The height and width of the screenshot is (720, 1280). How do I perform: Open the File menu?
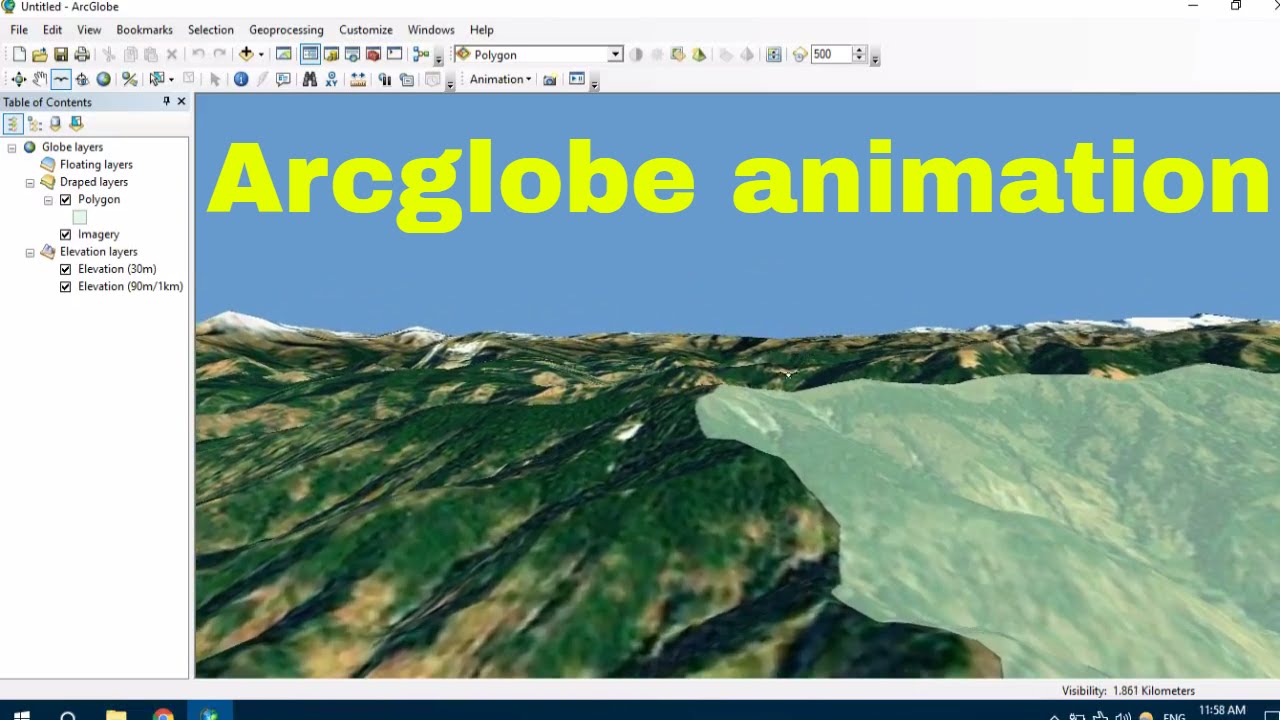(x=19, y=30)
